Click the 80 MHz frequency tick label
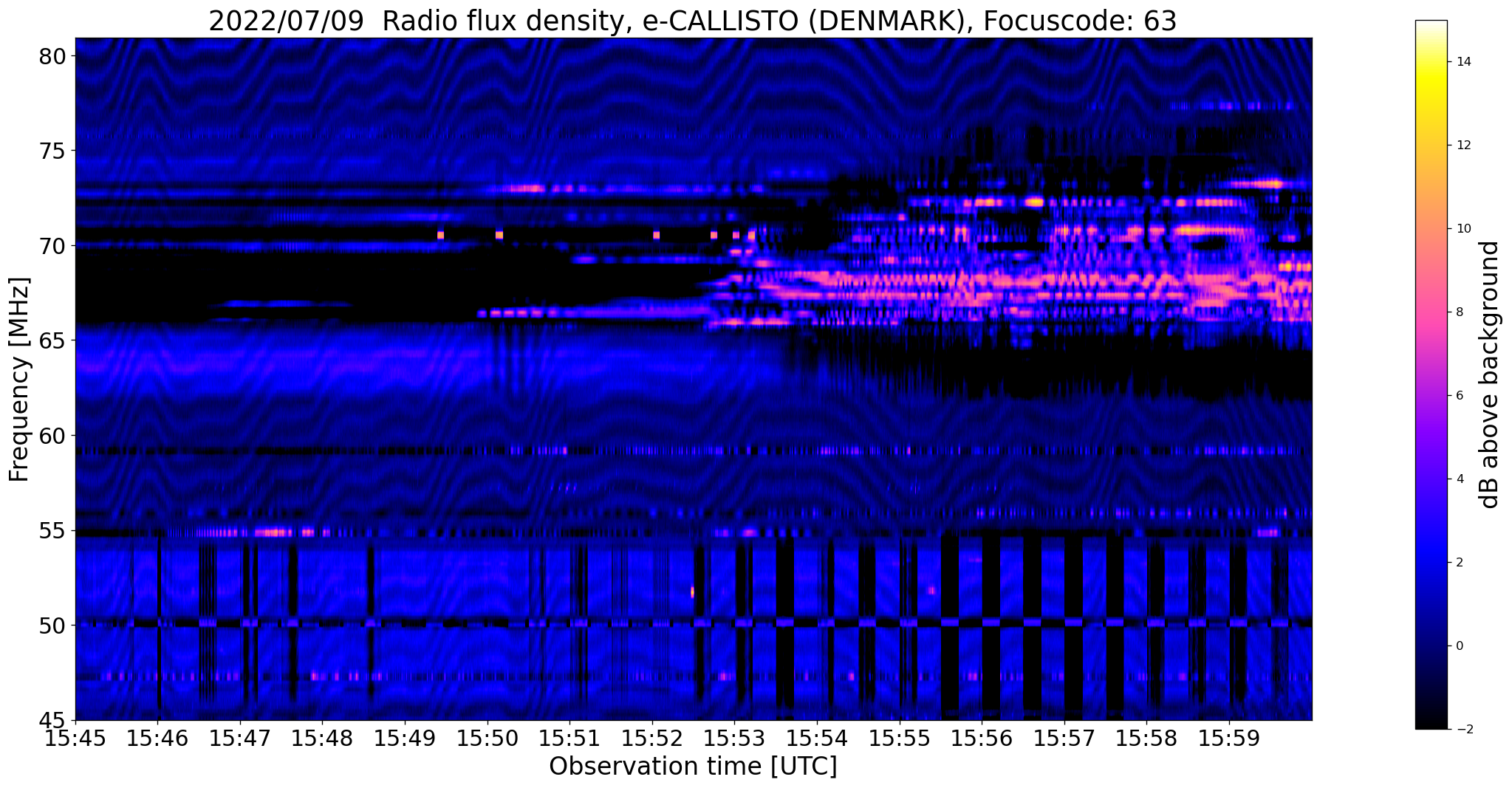This screenshot has height=788, width=1512. coord(52,56)
